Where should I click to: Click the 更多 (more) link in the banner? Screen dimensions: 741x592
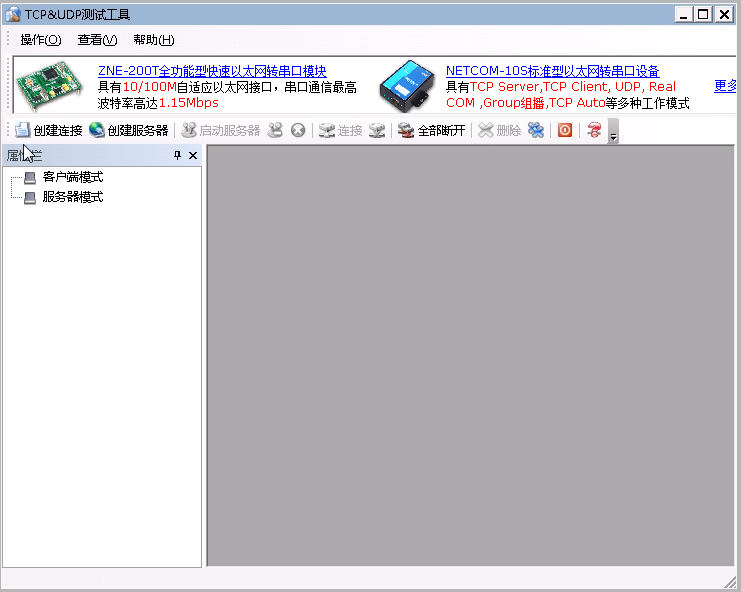725,86
